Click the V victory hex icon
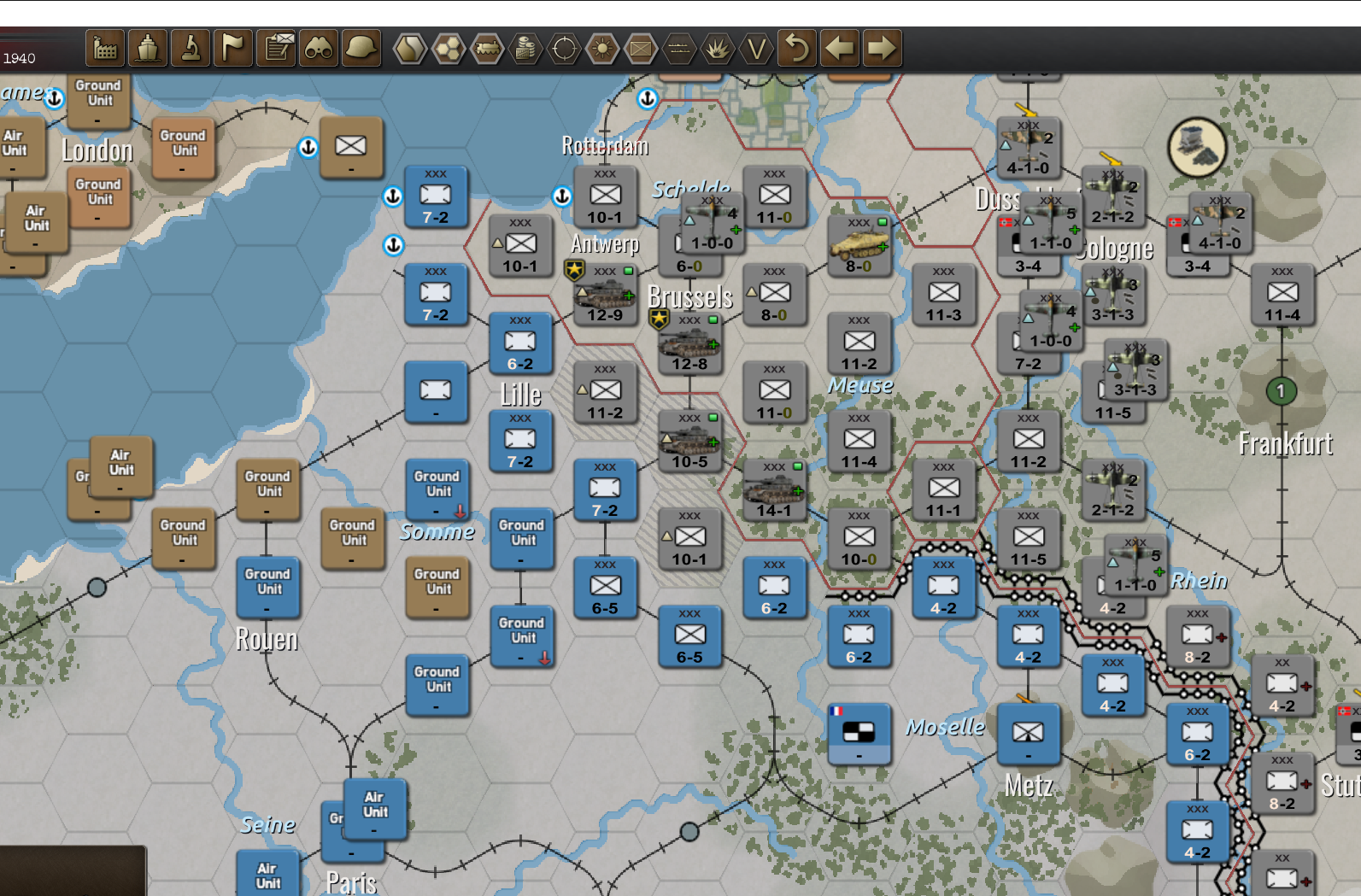1361x896 pixels. (756, 49)
